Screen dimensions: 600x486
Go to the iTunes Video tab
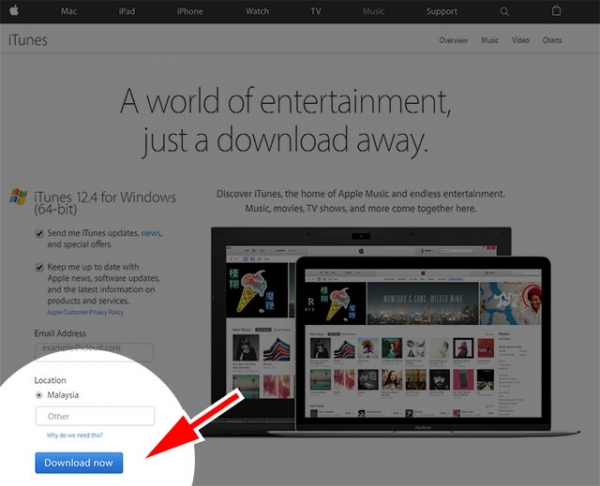[x=521, y=40]
